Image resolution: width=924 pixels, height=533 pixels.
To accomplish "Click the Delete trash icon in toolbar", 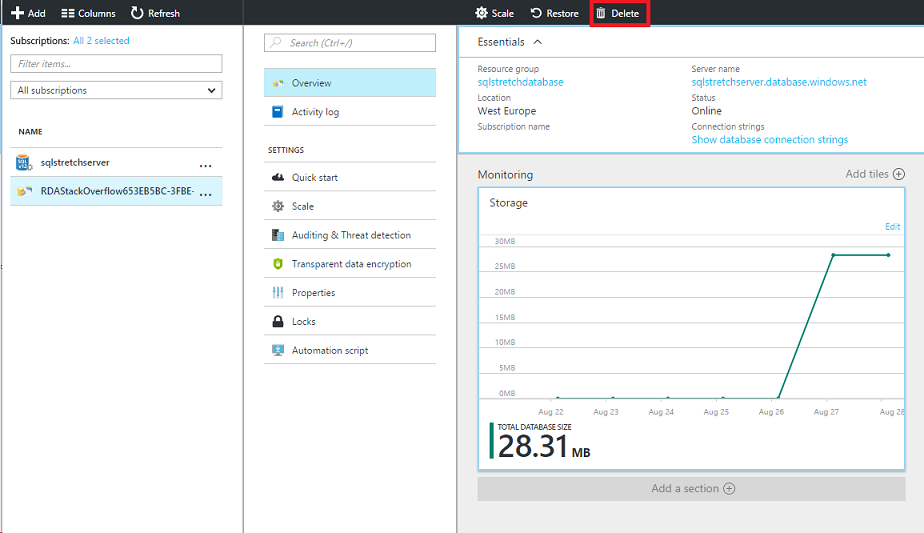I will coord(601,14).
